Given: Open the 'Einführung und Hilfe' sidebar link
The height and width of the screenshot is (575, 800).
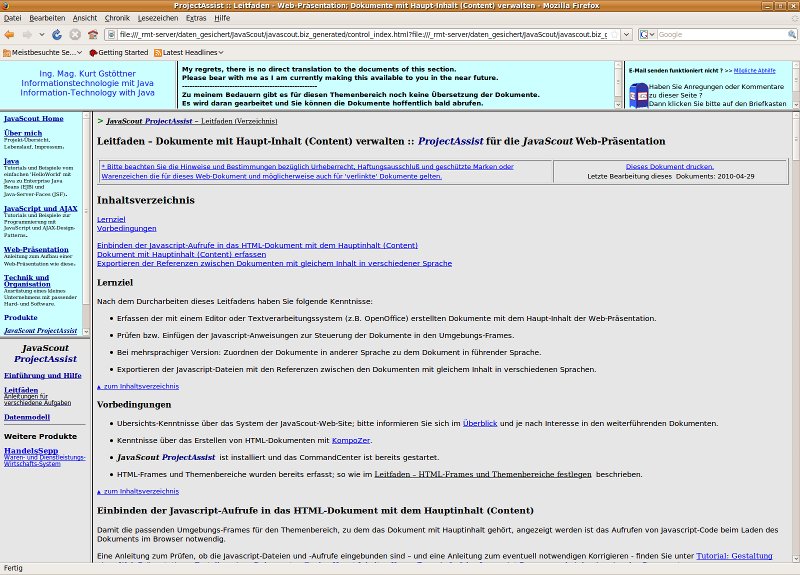Looking at the screenshot, I should [x=43, y=374].
